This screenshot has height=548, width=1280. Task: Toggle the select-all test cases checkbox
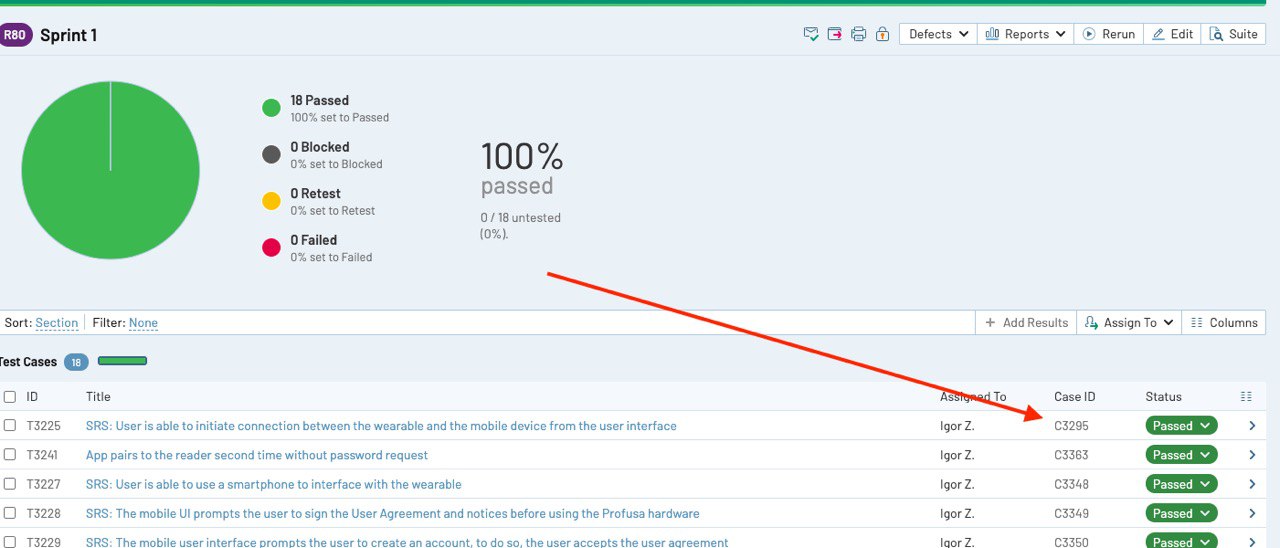[10, 397]
